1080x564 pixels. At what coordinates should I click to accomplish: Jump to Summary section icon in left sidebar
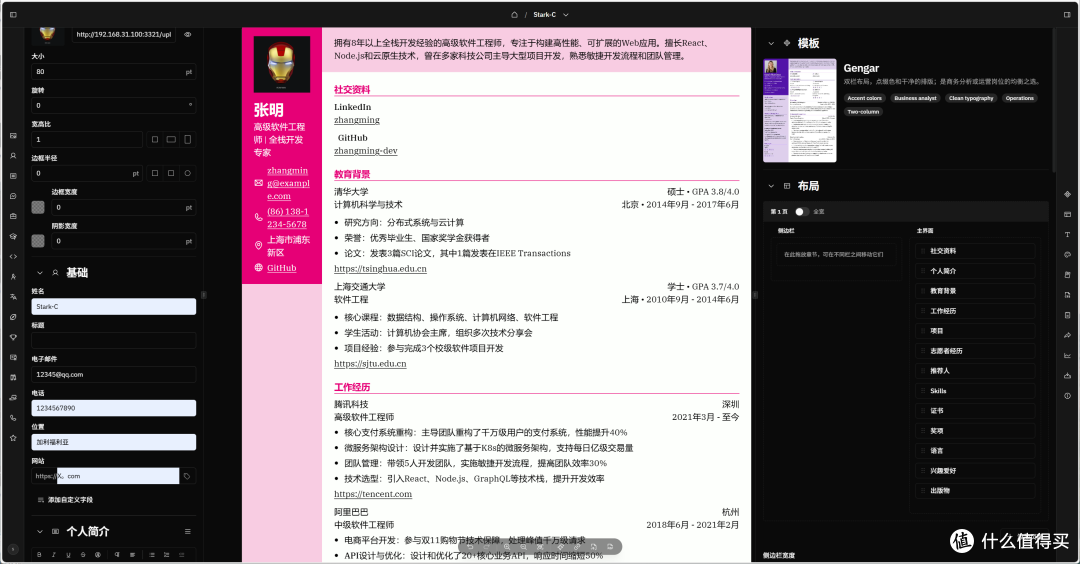pyautogui.click(x=13, y=176)
